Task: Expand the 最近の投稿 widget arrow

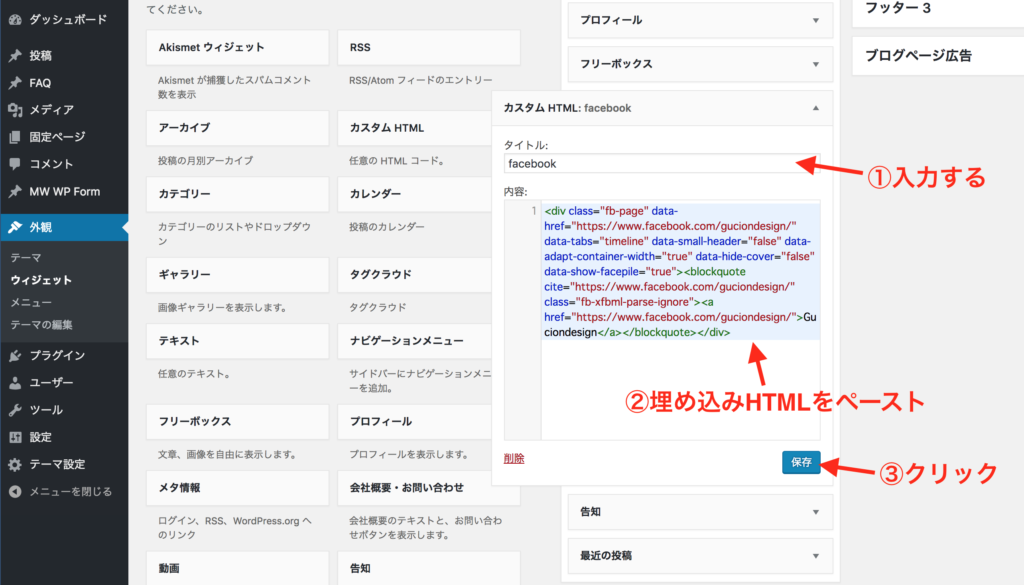Action: (x=815, y=555)
